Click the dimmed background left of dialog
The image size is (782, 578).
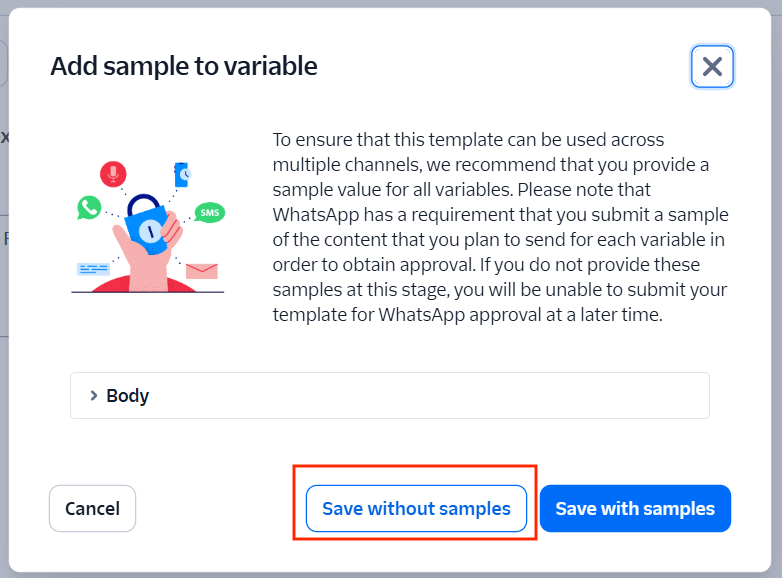click(4, 300)
